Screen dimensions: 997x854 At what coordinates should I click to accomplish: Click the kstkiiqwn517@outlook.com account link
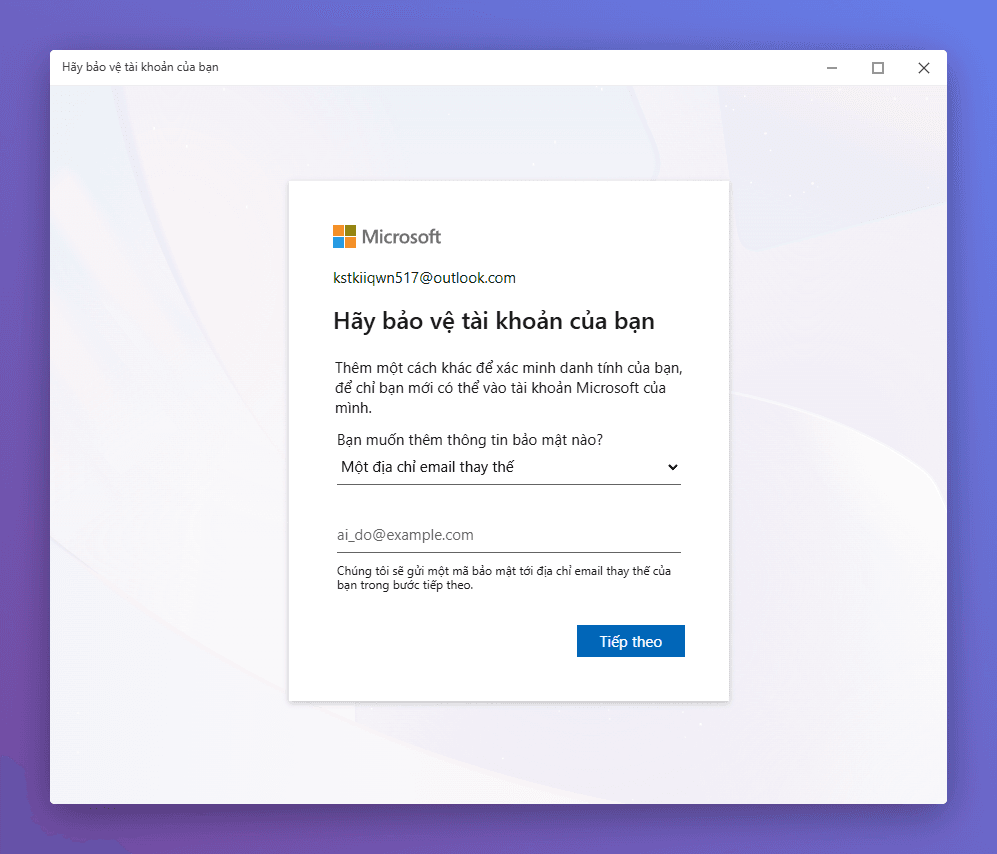coord(424,278)
